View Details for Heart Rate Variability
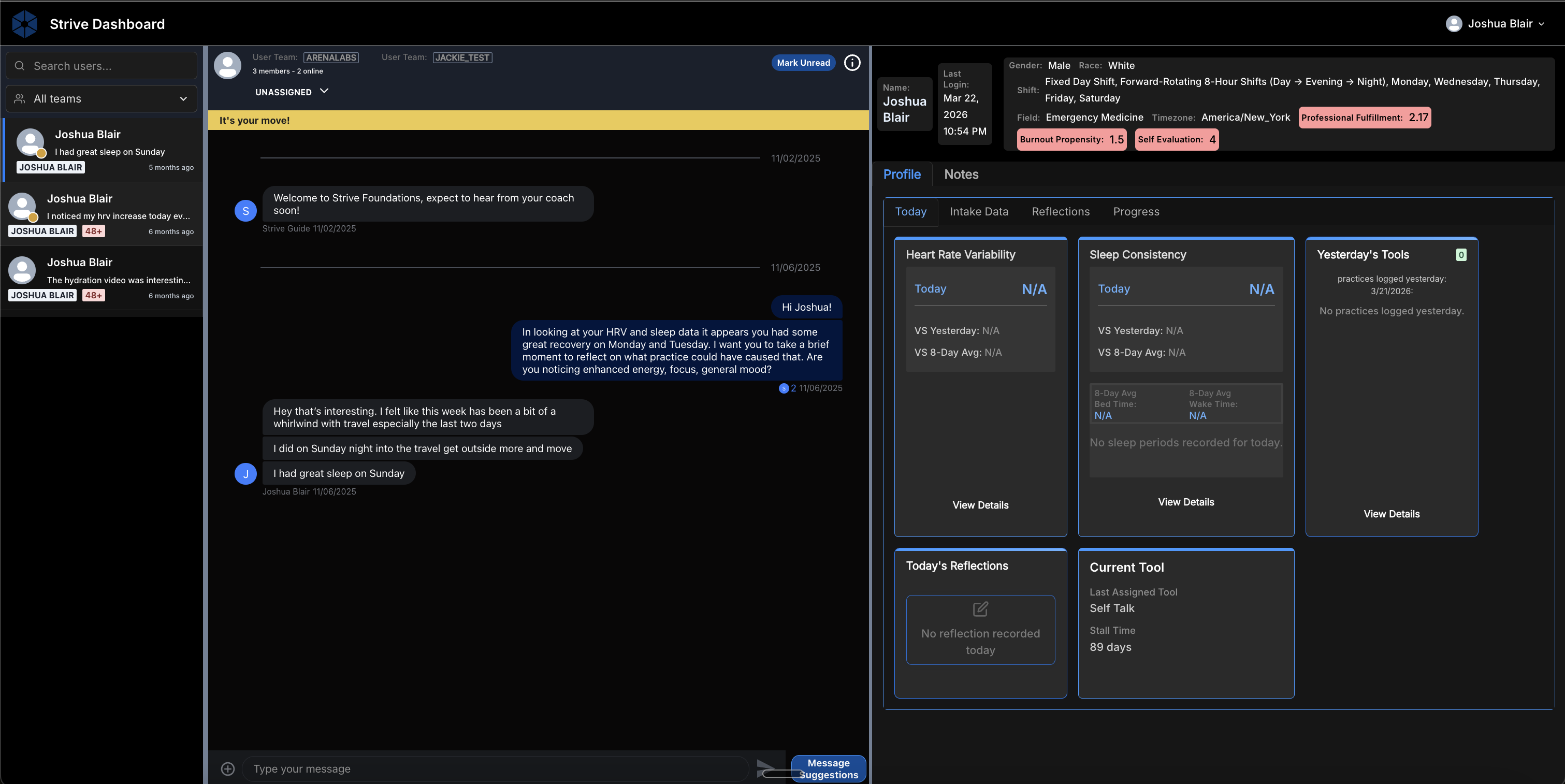The height and width of the screenshot is (784, 1565). [980, 505]
